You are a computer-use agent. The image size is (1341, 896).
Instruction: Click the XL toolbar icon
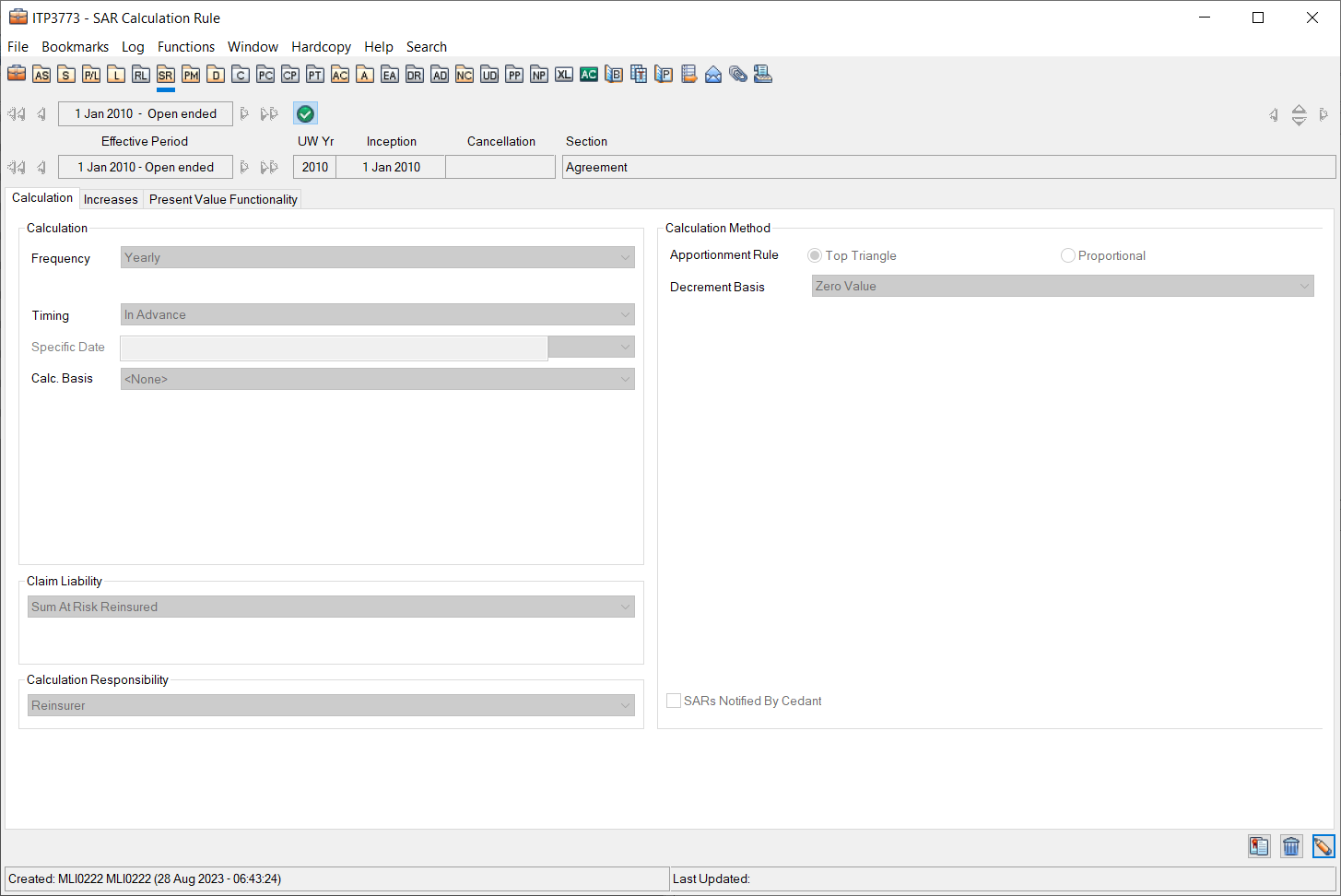point(564,75)
